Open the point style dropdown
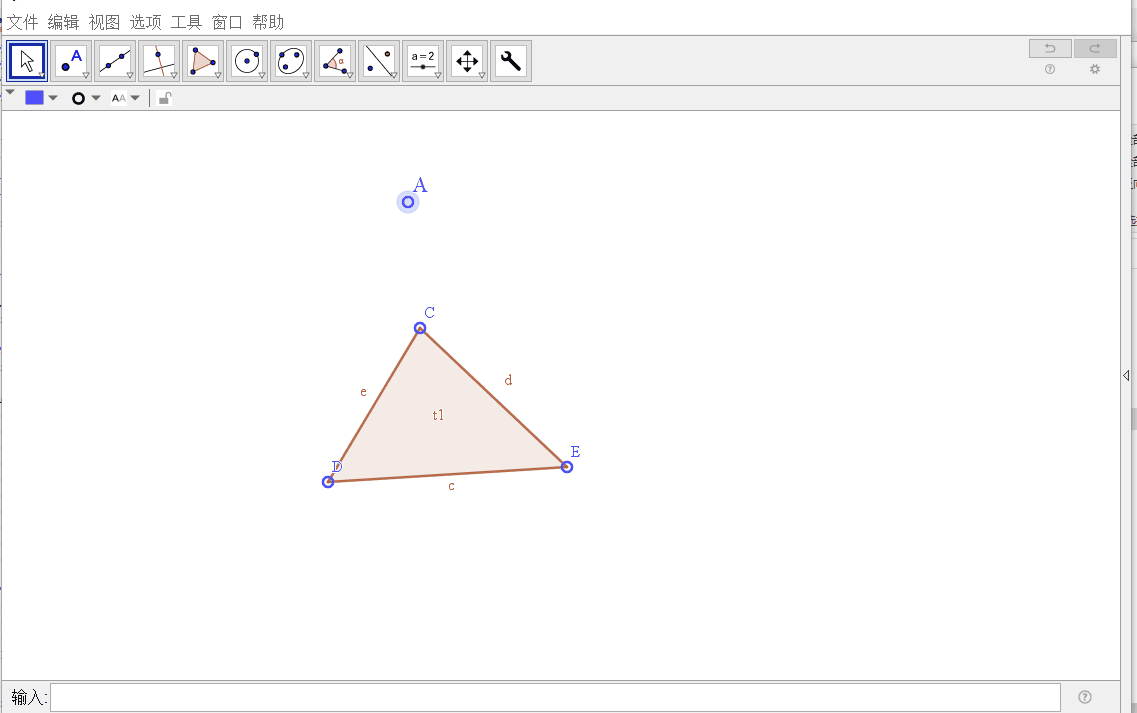Viewport: 1137px width, 713px height. [x=85, y=98]
